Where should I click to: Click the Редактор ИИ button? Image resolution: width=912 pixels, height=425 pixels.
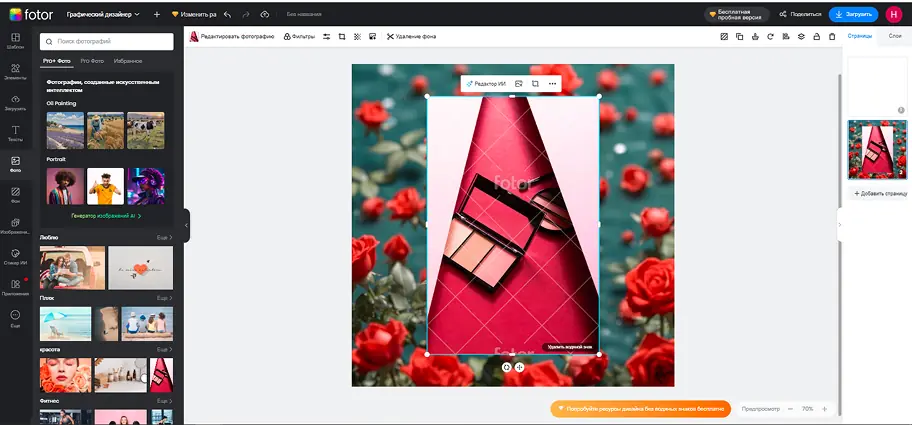click(486, 84)
